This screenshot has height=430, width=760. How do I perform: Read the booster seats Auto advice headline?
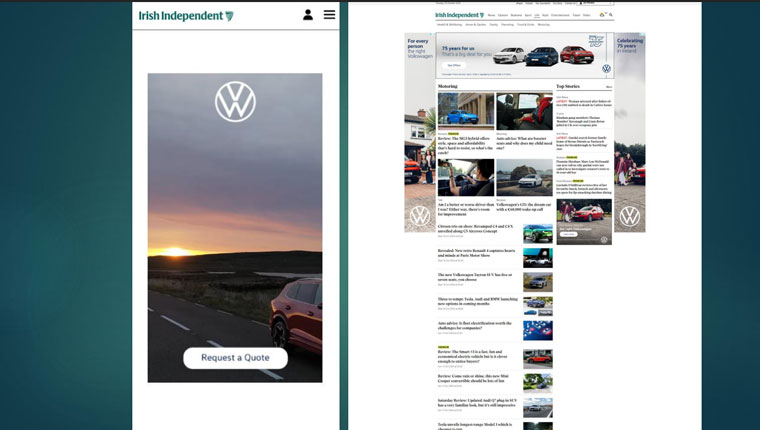[x=524, y=143]
